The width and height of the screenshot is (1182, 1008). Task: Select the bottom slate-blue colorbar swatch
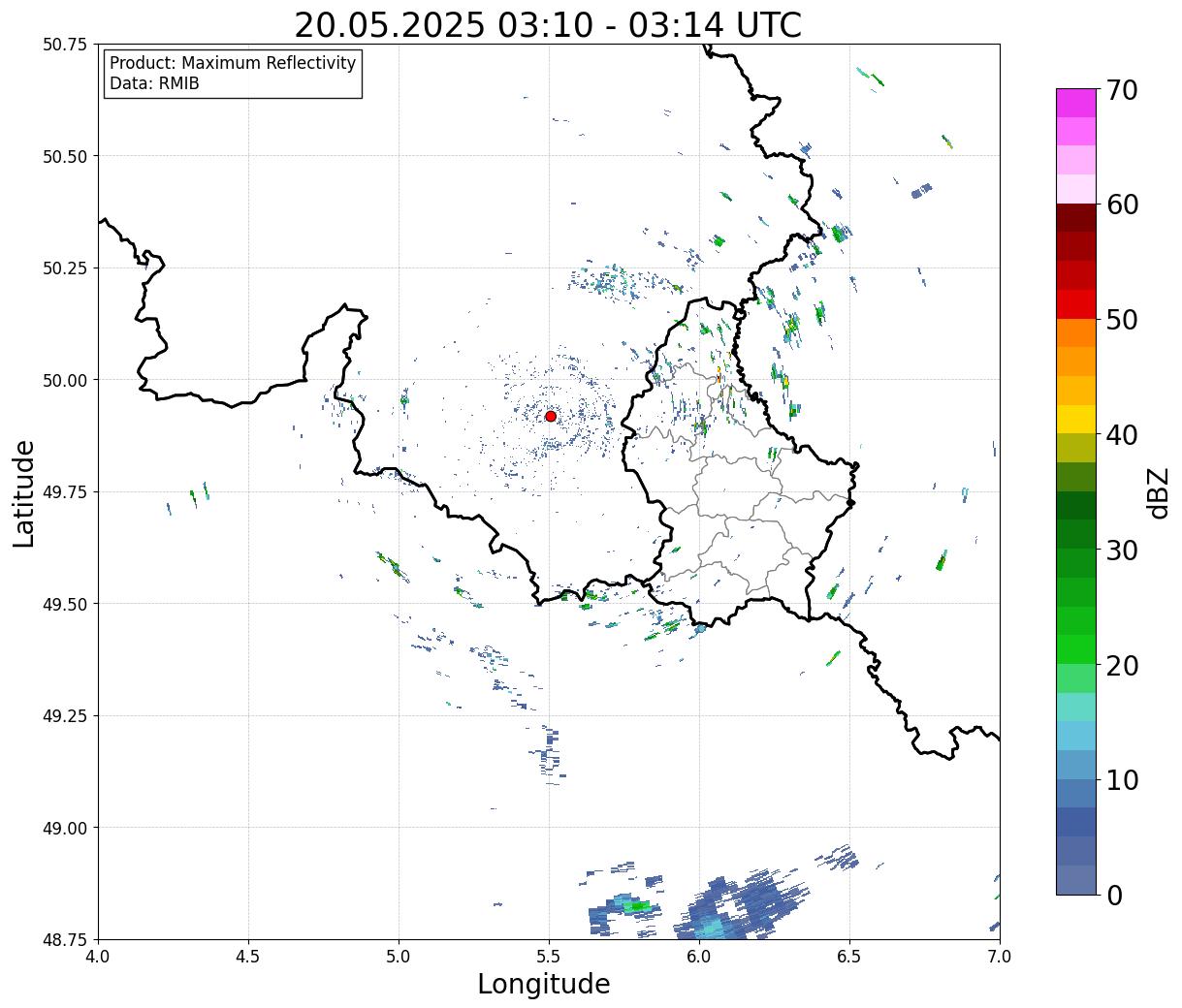(x=1076, y=879)
